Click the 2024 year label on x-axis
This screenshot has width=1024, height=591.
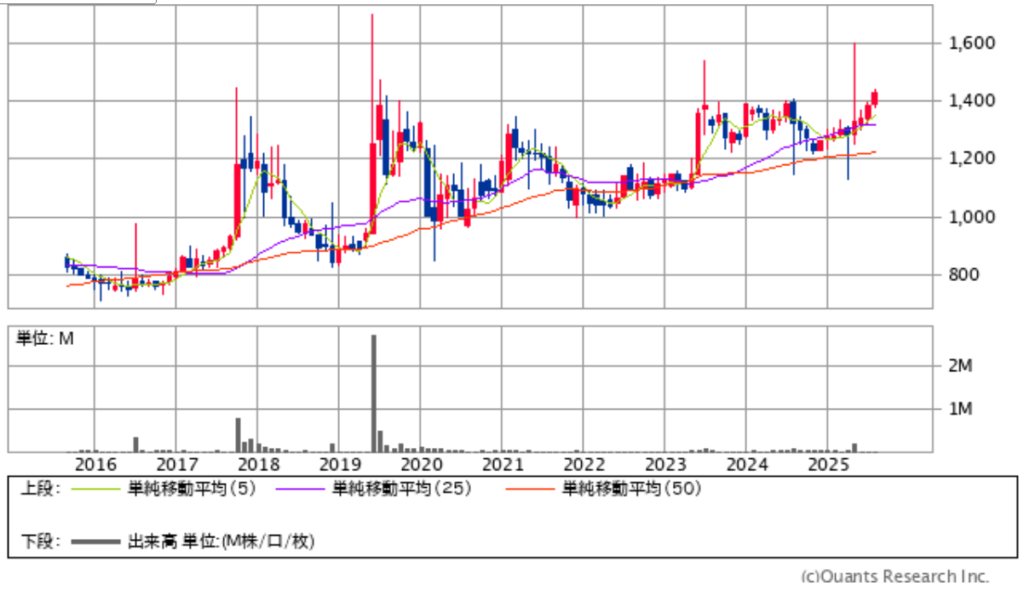[x=747, y=465]
